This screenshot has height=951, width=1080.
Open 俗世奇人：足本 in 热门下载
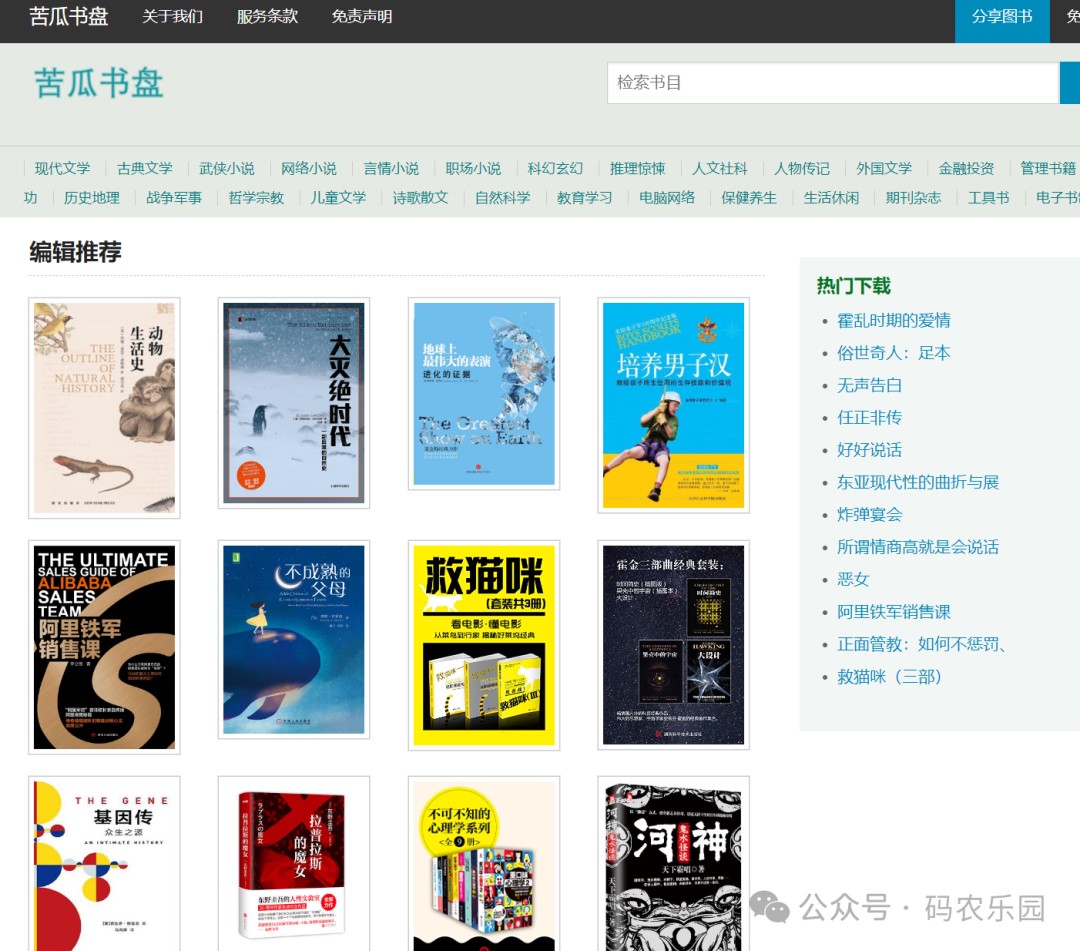point(893,353)
